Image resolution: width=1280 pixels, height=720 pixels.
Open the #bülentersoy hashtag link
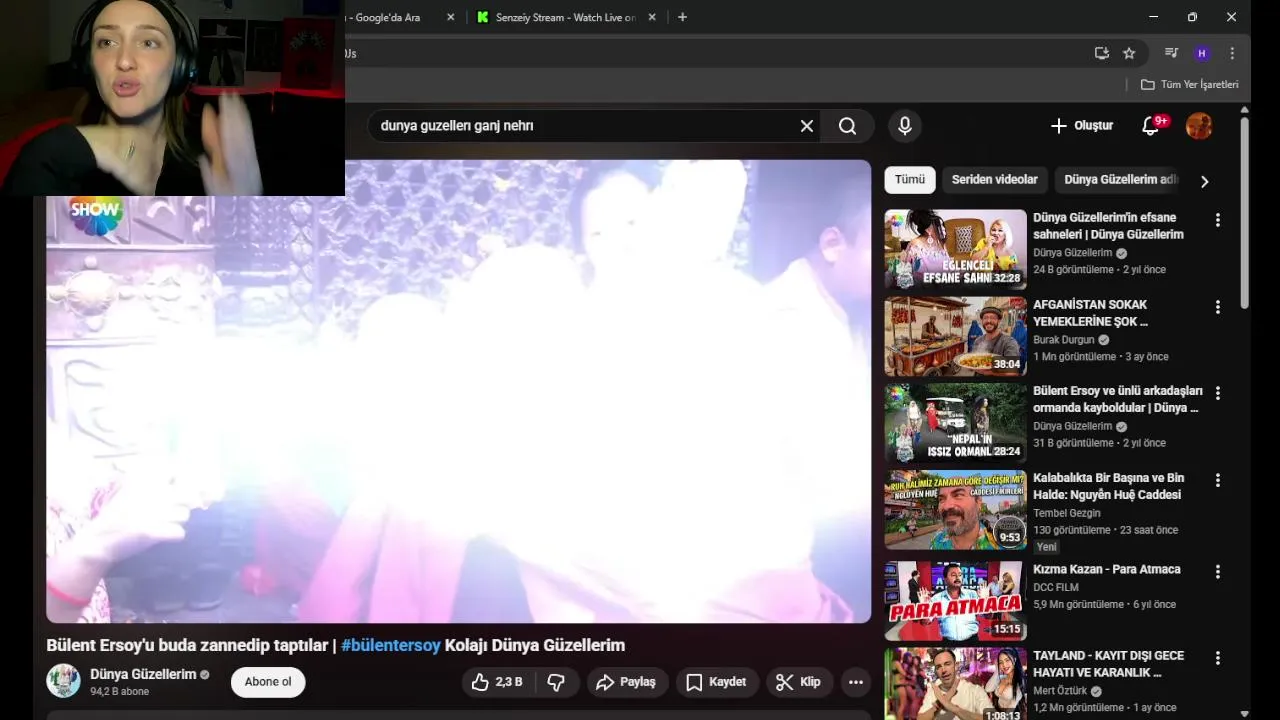pos(391,645)
